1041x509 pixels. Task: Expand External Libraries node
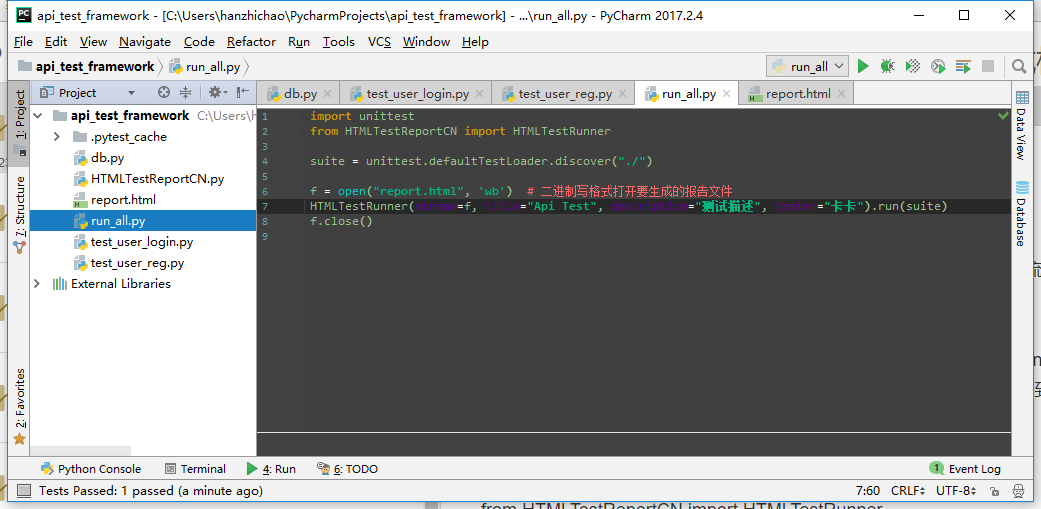[38, 283]
